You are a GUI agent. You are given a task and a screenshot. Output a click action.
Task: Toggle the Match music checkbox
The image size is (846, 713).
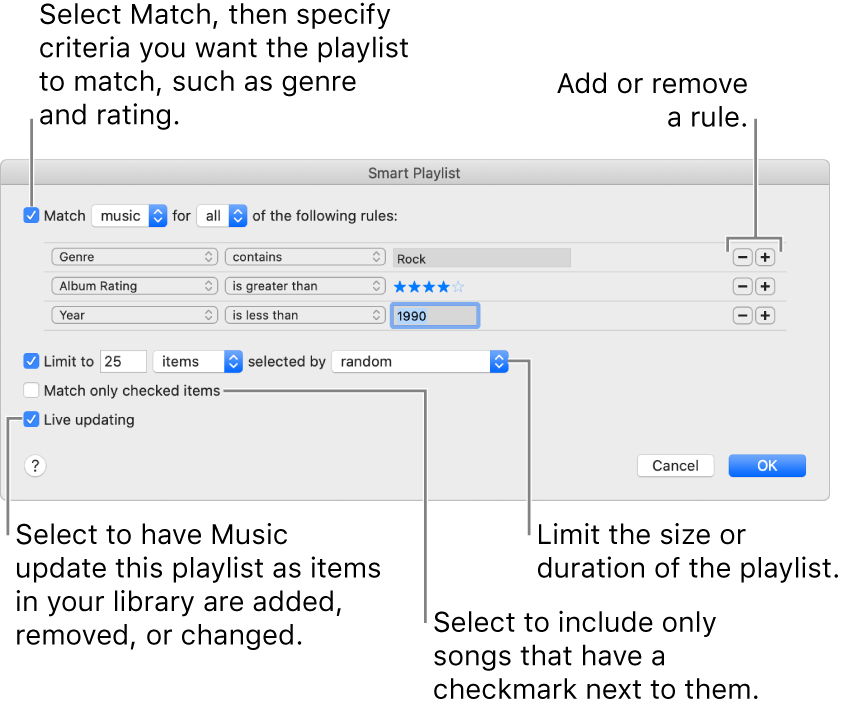tap(31, 215)
